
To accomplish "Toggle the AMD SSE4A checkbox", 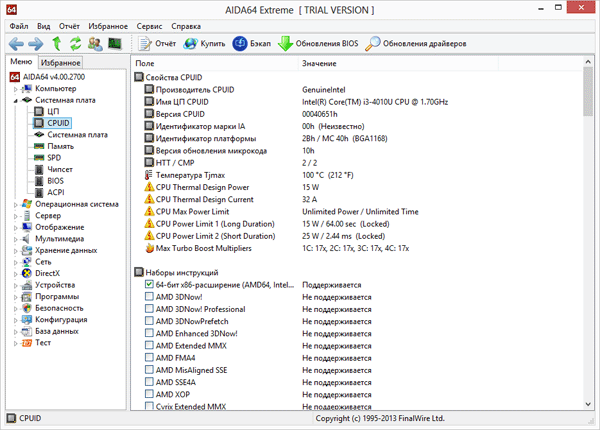I will pyautogui.click(x=149, y=382).
